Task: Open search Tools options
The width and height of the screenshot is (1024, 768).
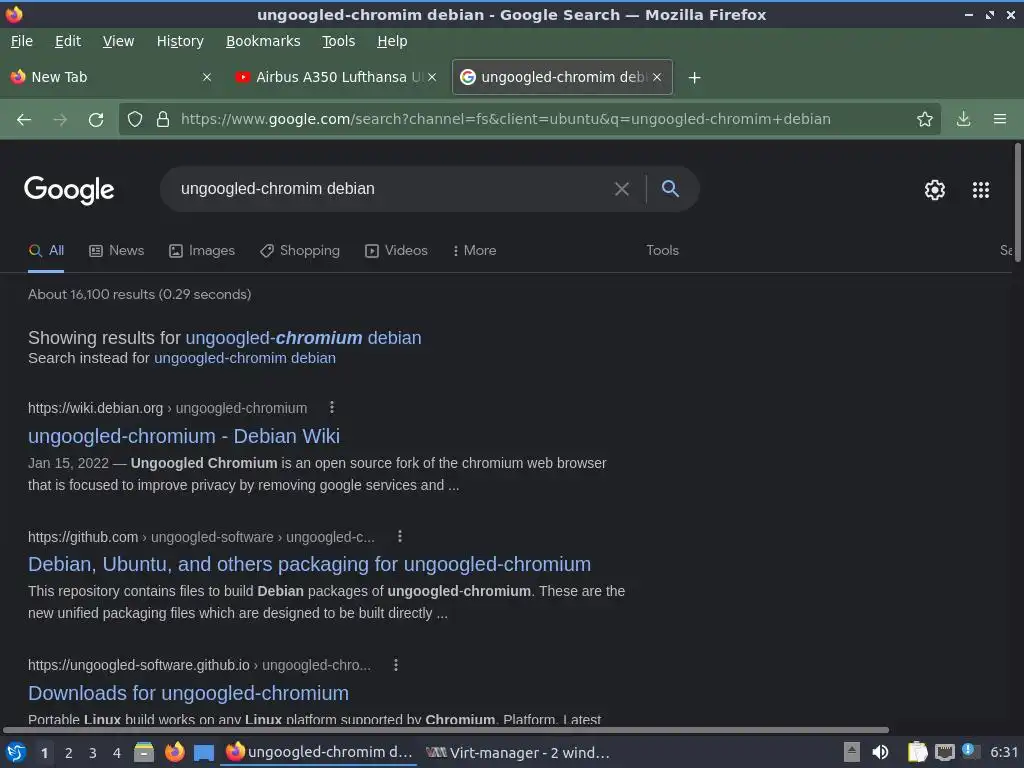Action: tap(662, 250)
